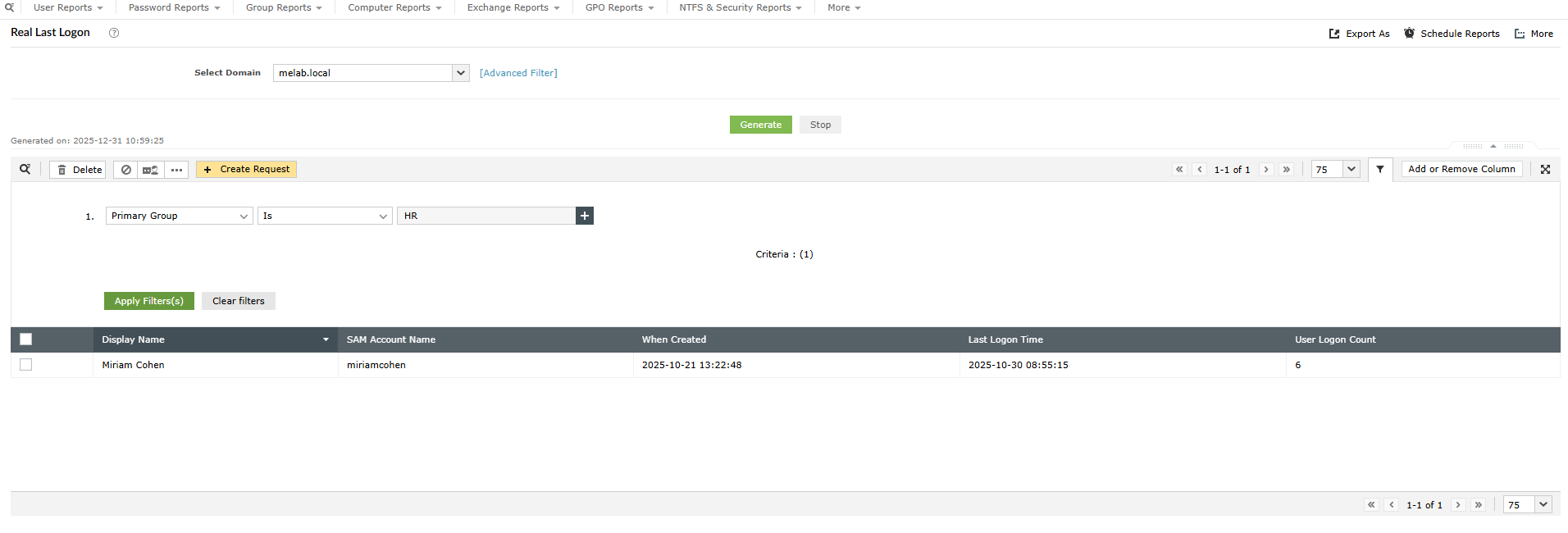Click the plus icon beside HR value
The height and width of the screenshot is (533, 1568).
tap(585, 216)
